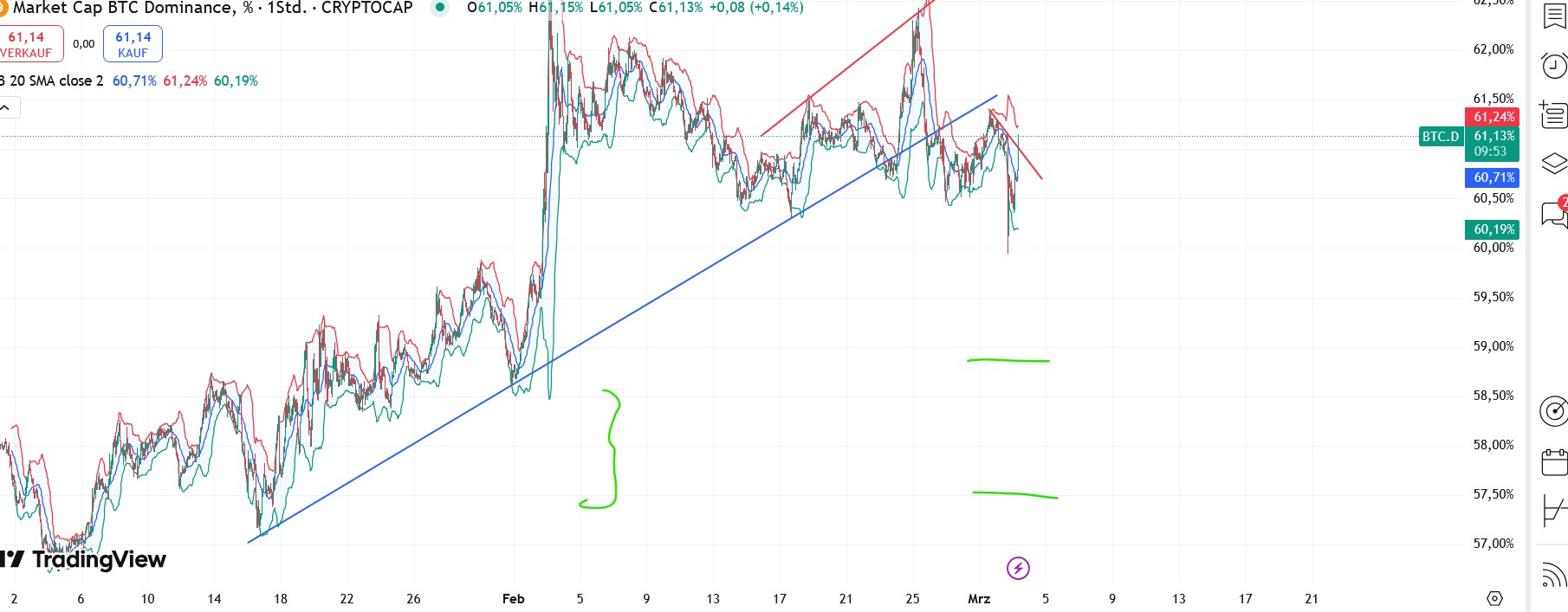
Task: Collapse the indicator legend chevron
Action: click(x=5, y=108)
